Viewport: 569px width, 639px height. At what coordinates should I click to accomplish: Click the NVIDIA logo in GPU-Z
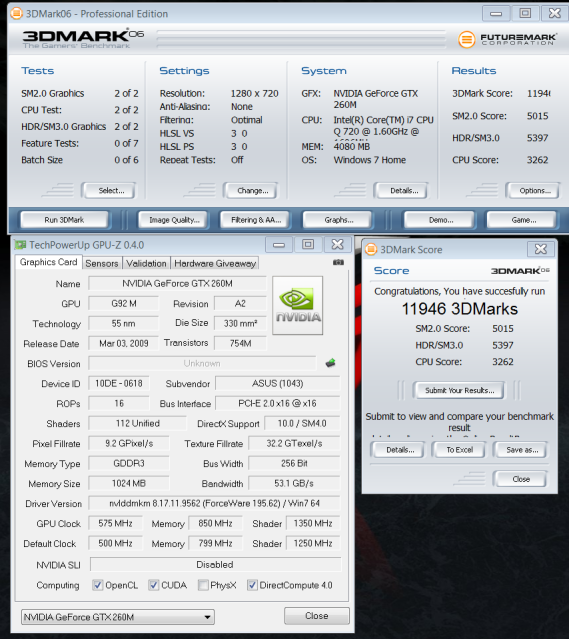click(x=298, y=305)
